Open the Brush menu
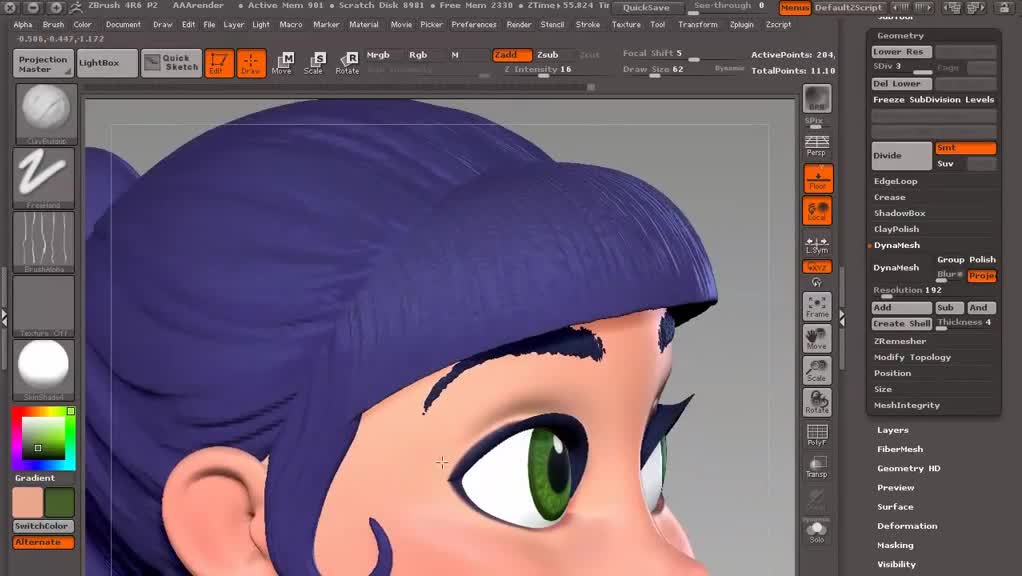 53,25
